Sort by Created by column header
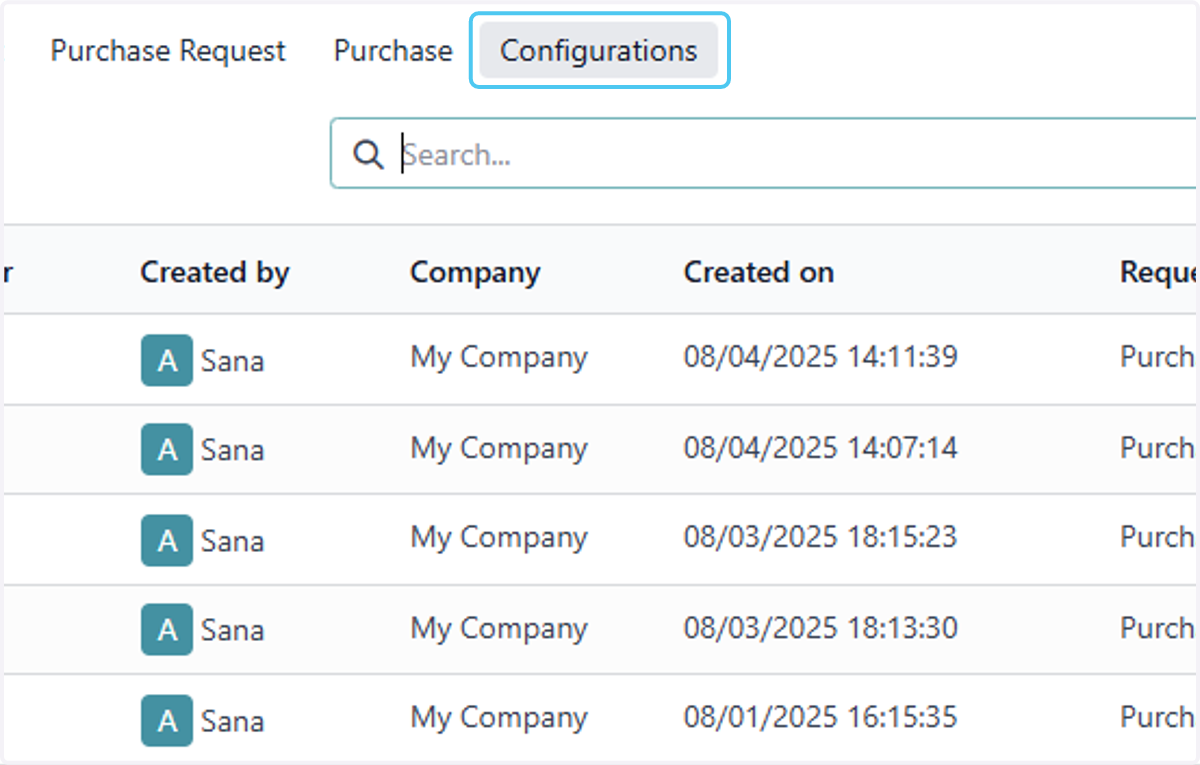 coord(215,272)
